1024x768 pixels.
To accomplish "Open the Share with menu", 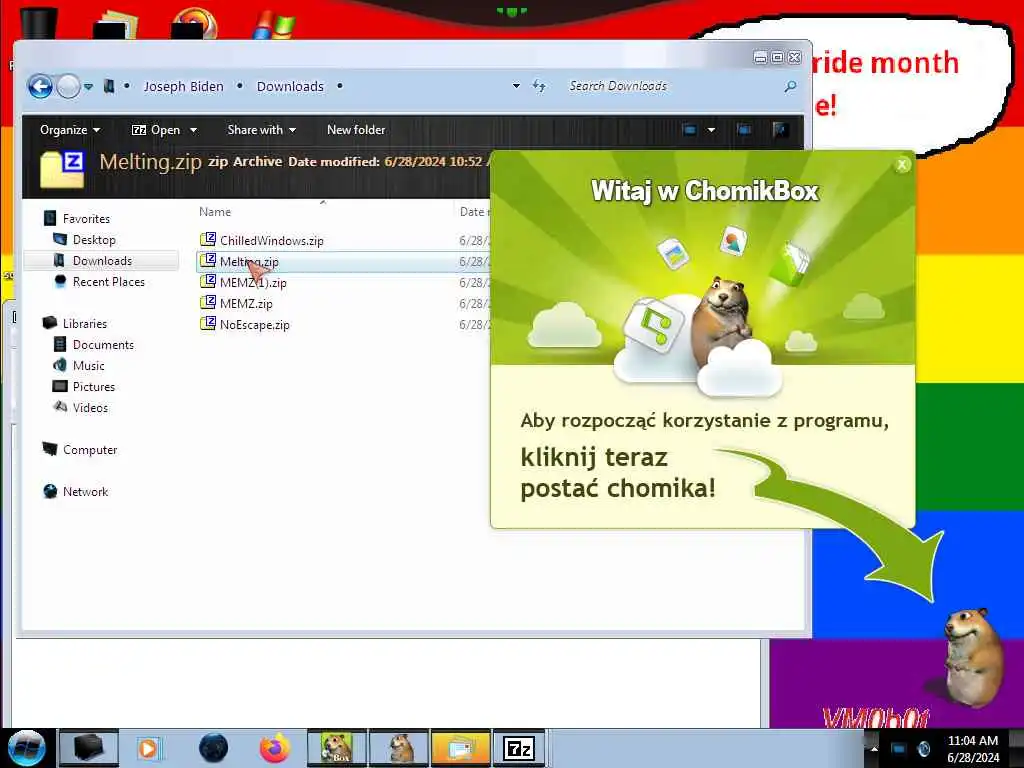I will 261,130.
